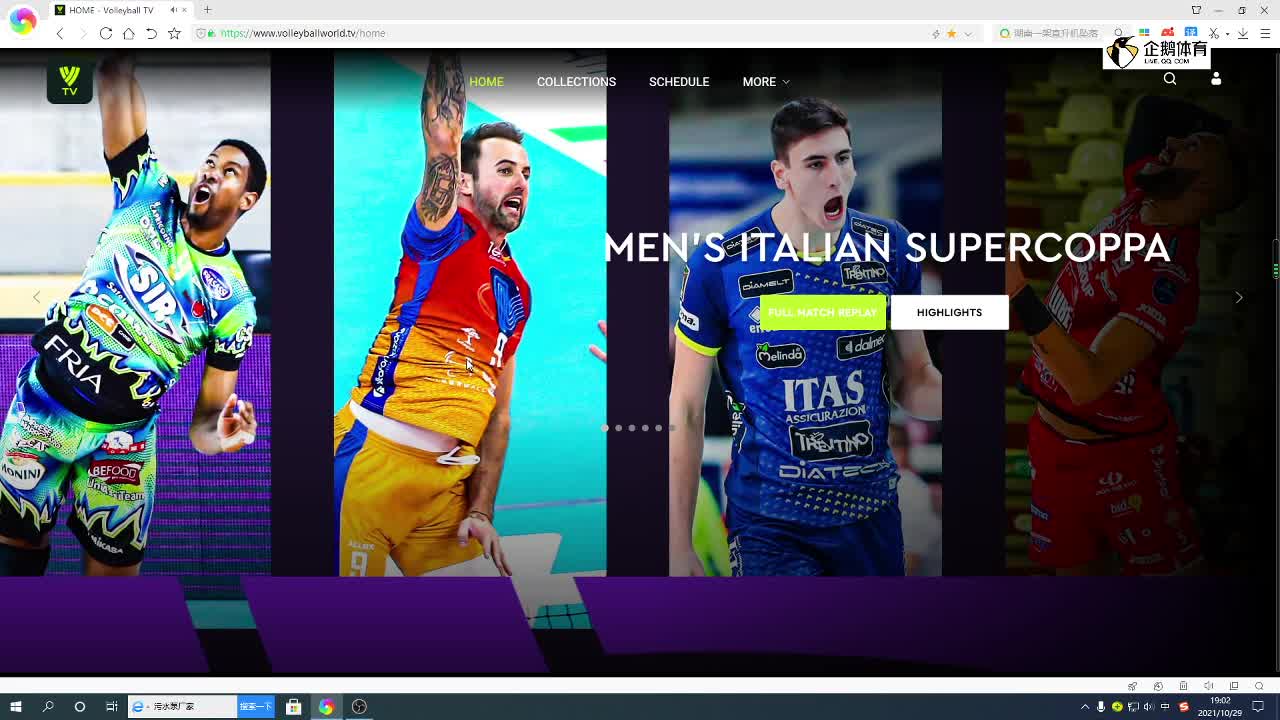
Task: Bookmark page with the star outline icon
Action: click(174, 33)
